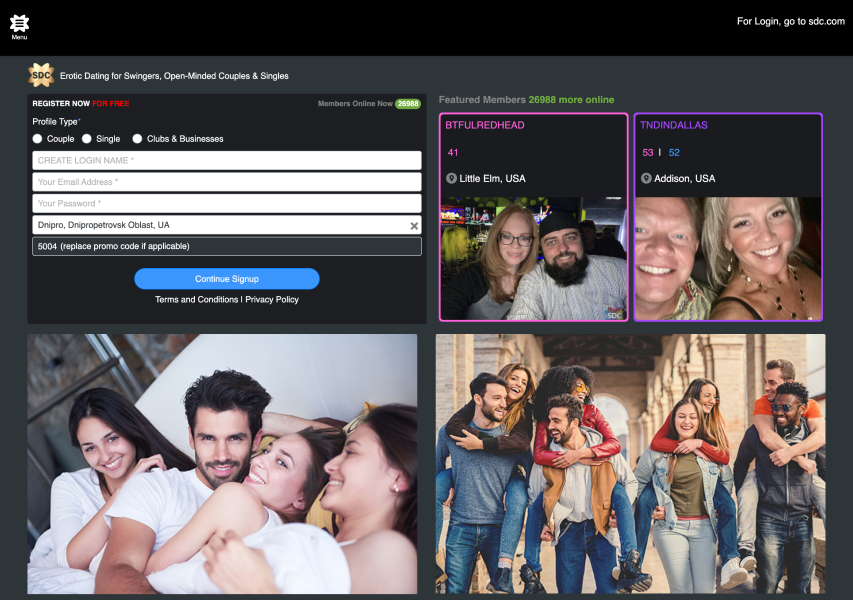Viewport: 853px width, 600px height.
Task: Open the Privacy Policy link
Action: tap(272, 300)
